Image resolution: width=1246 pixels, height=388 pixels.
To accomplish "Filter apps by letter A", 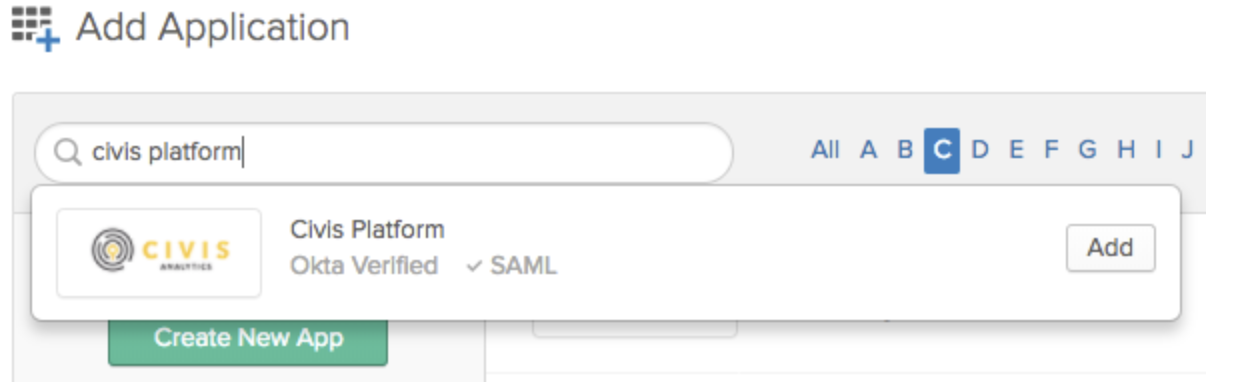I will (x=868, y=150).
